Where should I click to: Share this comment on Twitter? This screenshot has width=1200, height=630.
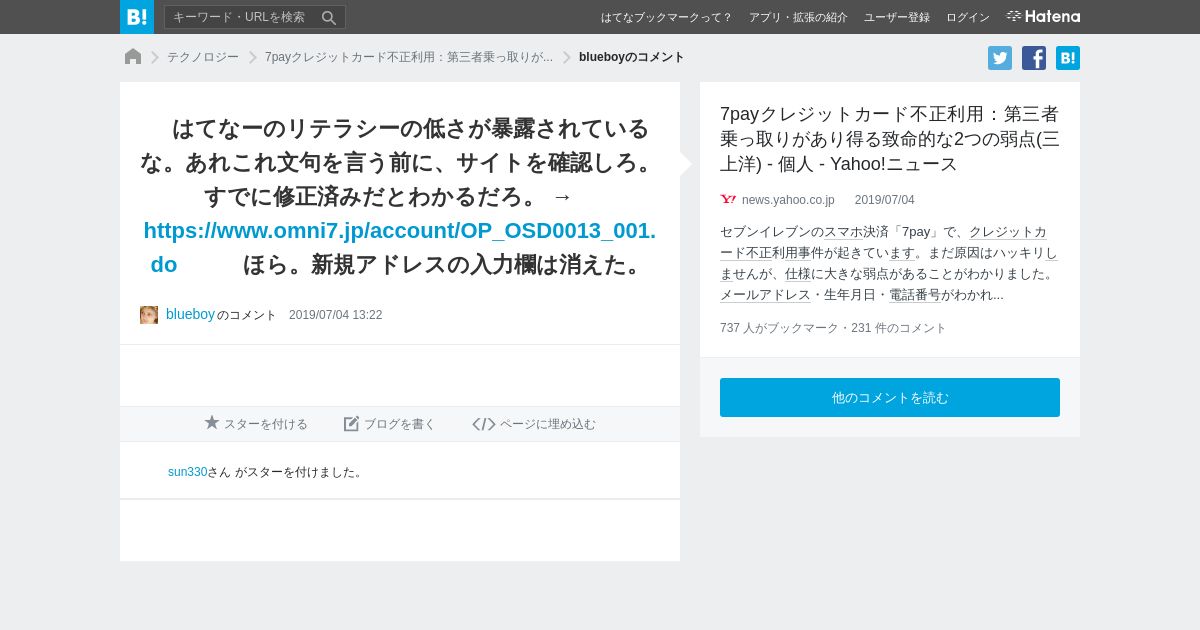point(1000,58)
